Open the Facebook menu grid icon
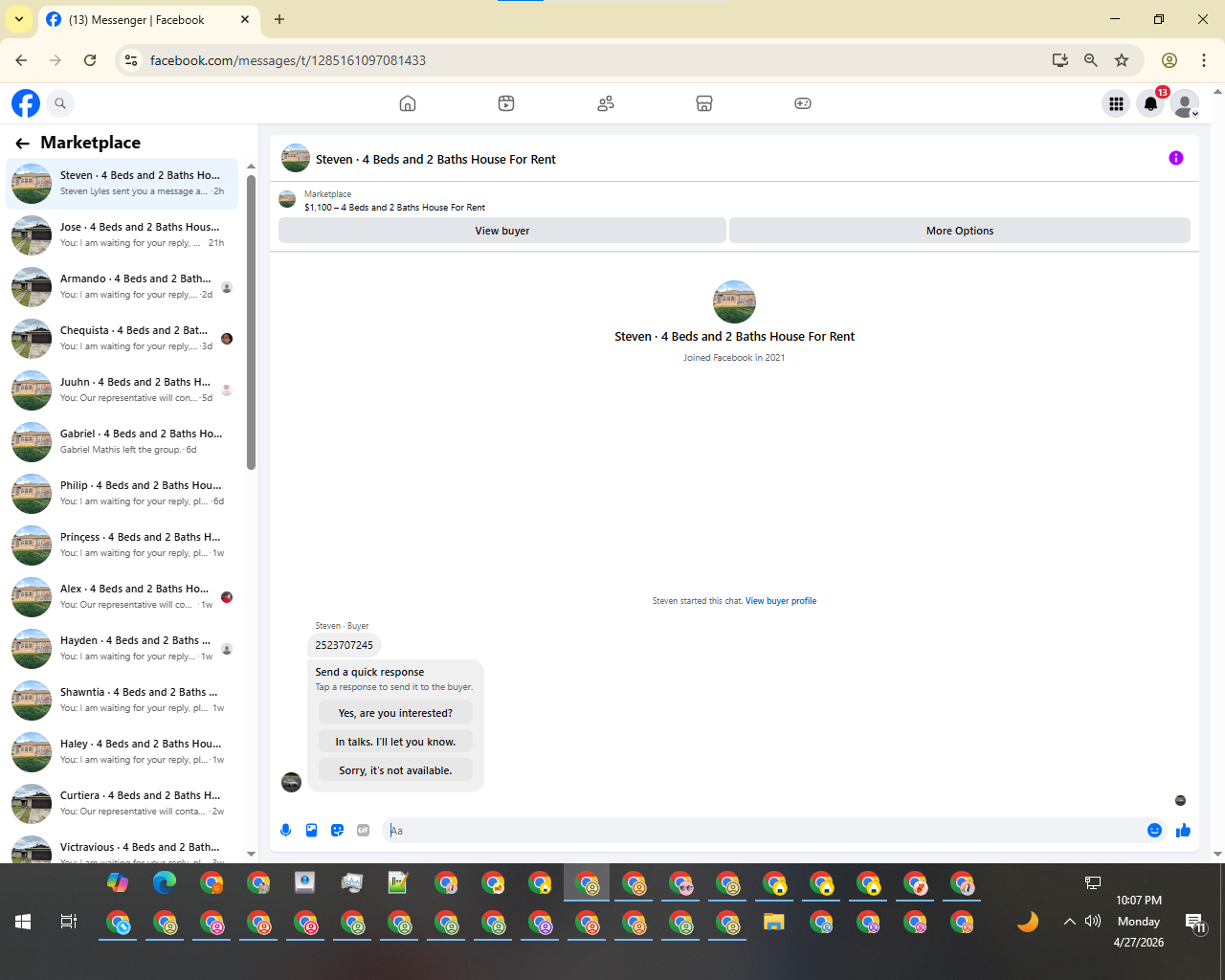1225x980 pixels. click(1116, 103)
